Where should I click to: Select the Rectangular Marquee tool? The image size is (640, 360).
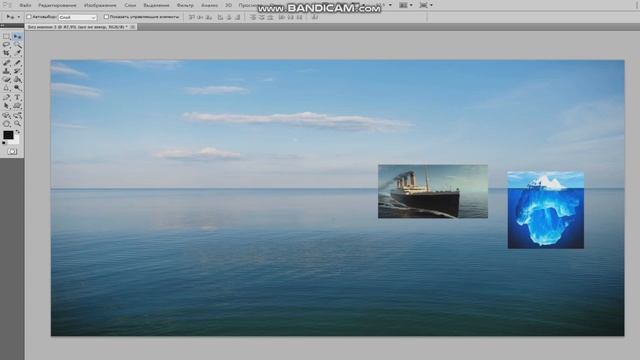[7, 37]
